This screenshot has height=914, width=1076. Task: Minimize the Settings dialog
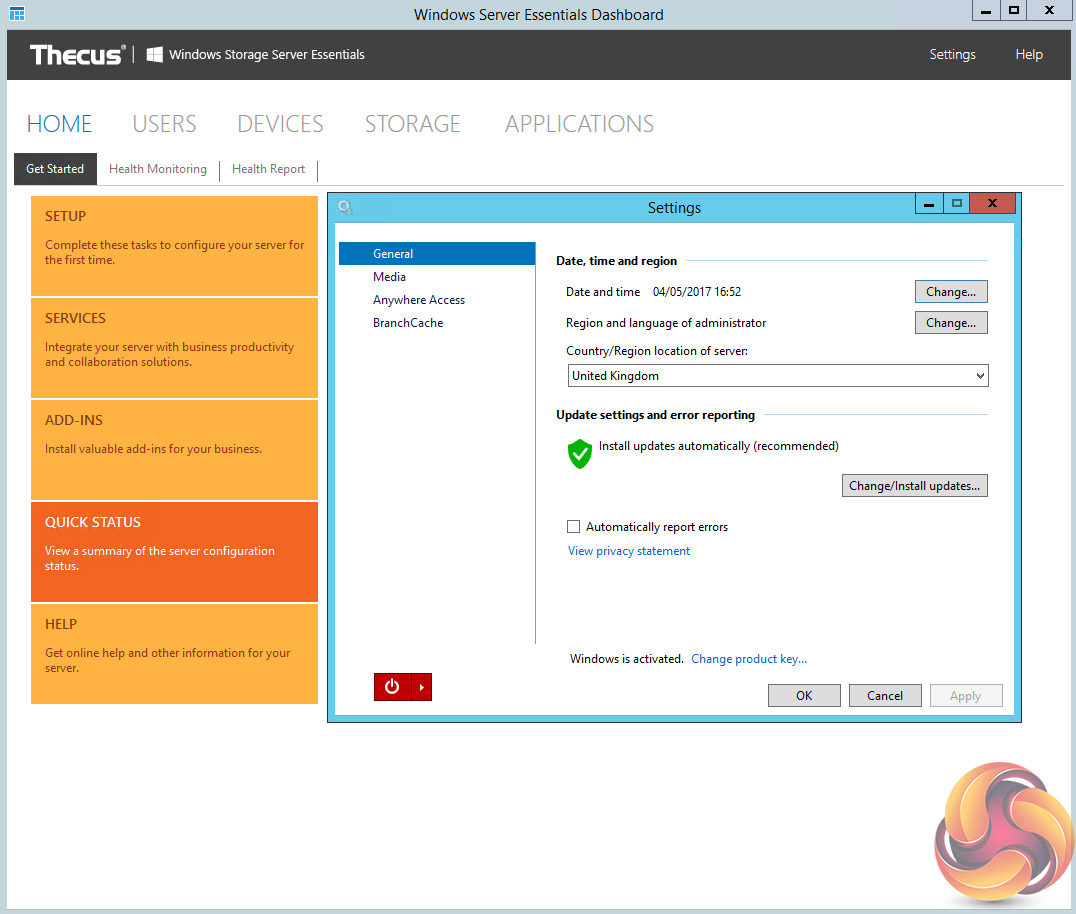click(928, 204)
